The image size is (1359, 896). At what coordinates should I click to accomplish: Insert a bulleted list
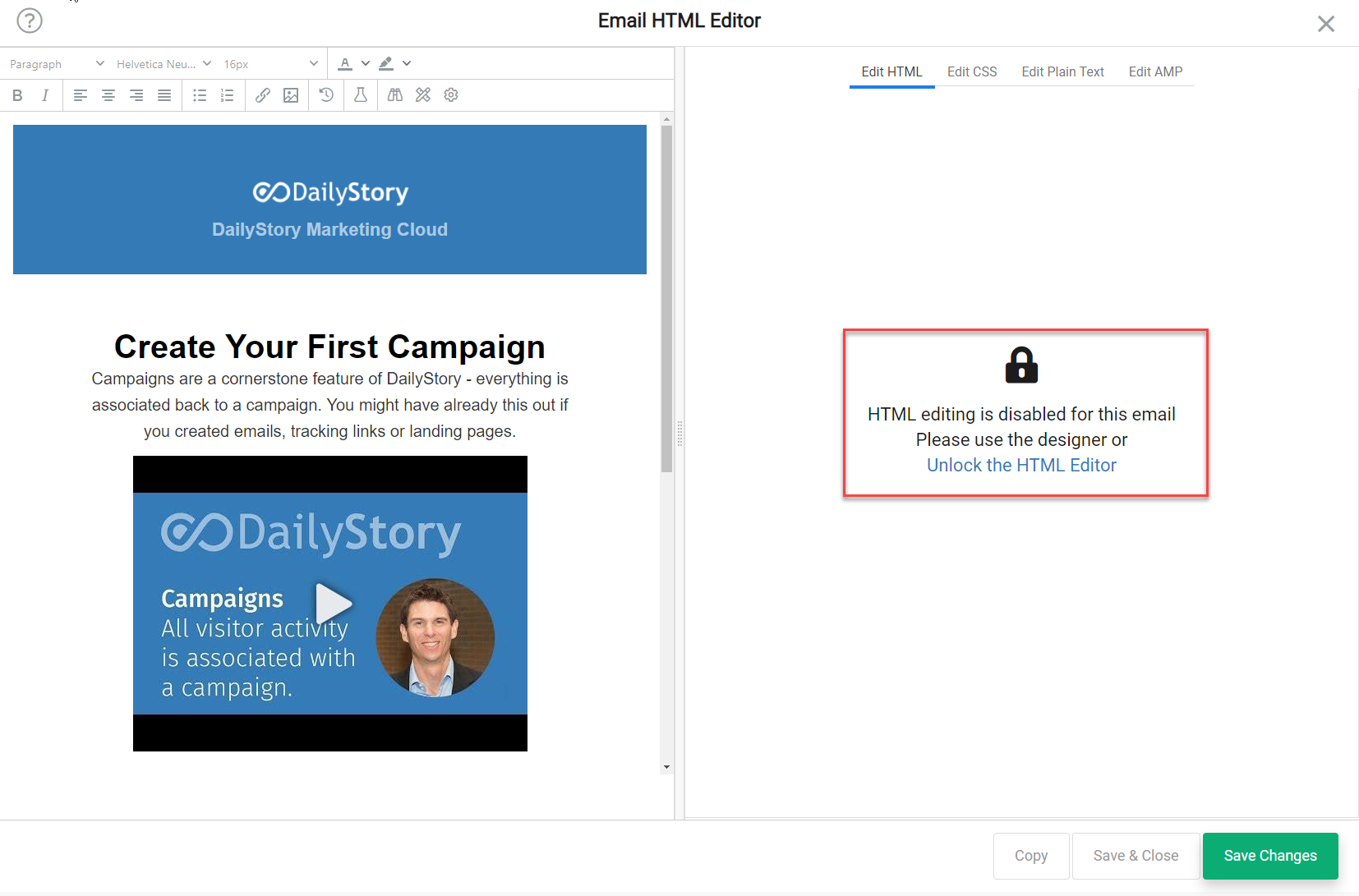(x=200, y=95)
